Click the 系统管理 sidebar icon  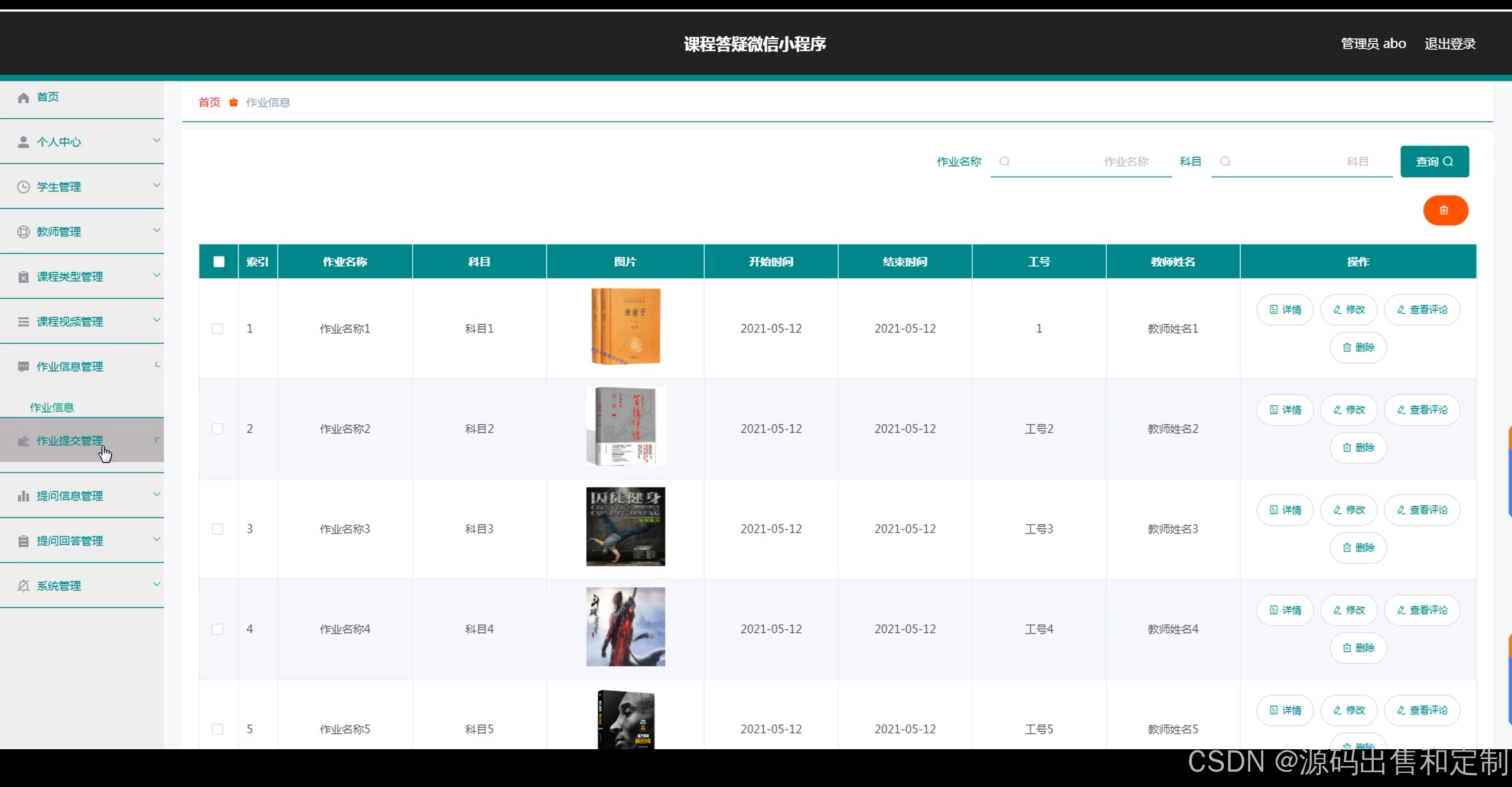[24, 586]
